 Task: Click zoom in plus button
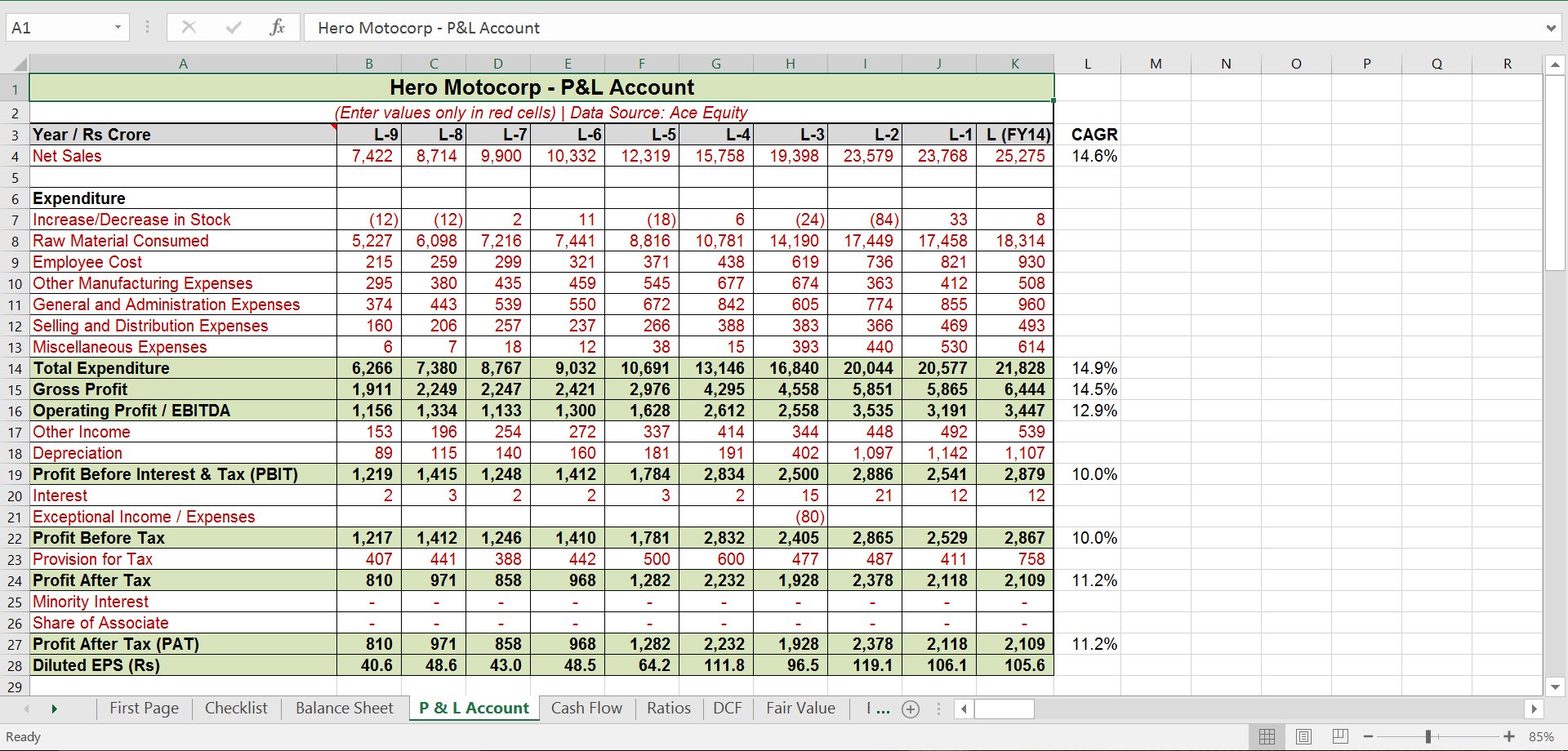click(x=1509, y=736)
